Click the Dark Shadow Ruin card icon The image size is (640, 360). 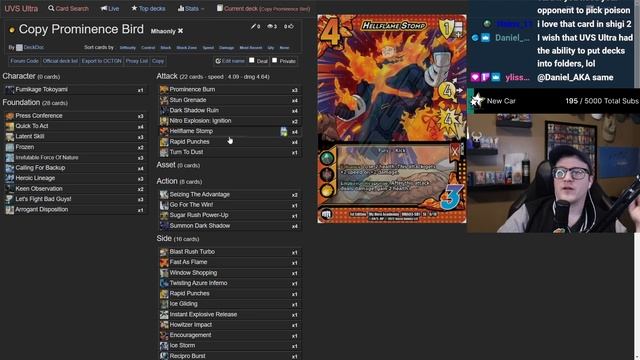(164, 111)
